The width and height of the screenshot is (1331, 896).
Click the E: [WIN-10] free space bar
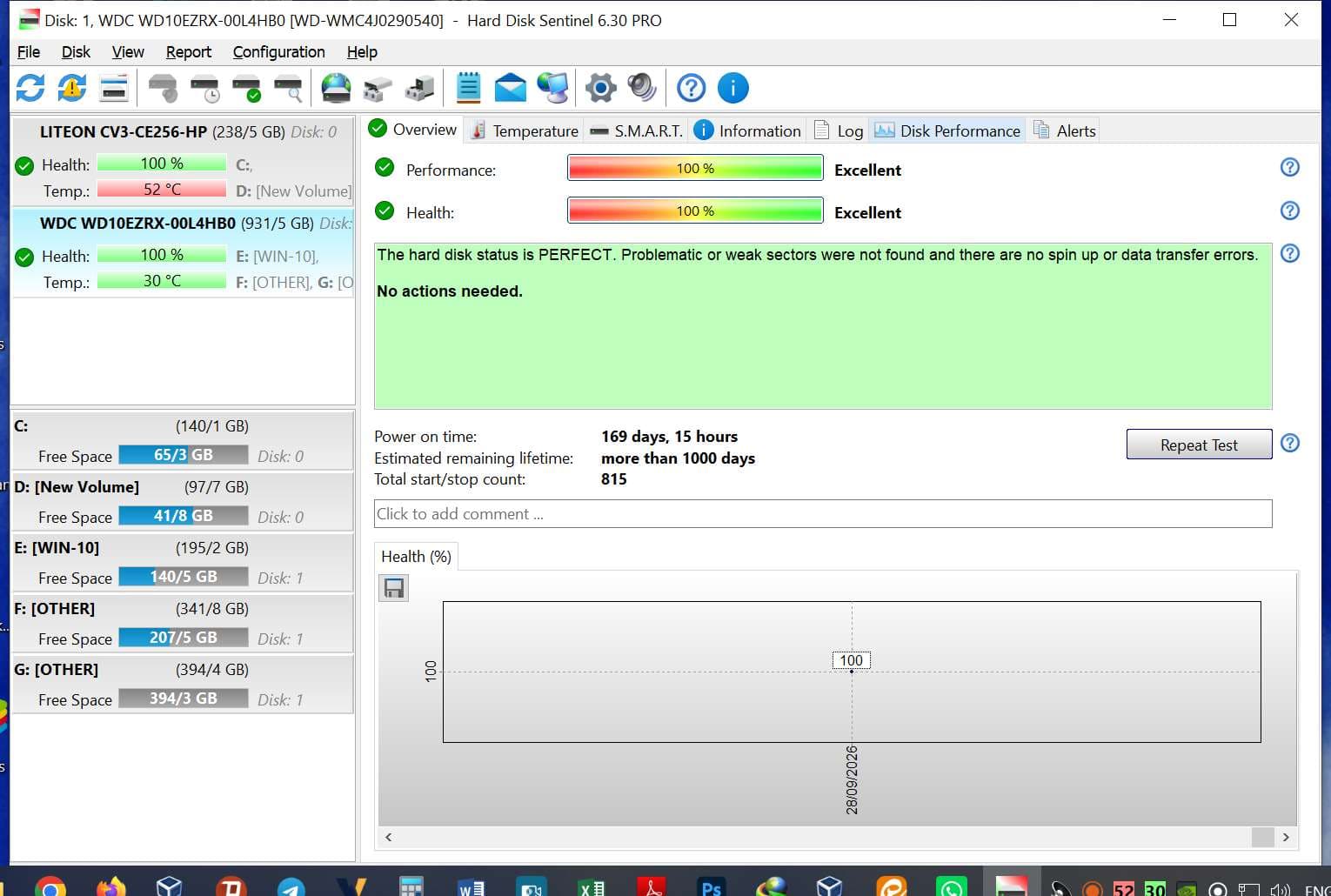(184, 577)
